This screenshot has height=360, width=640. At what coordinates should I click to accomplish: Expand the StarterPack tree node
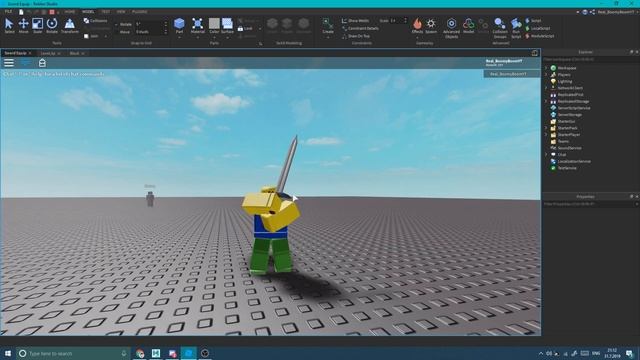(546, 128)
